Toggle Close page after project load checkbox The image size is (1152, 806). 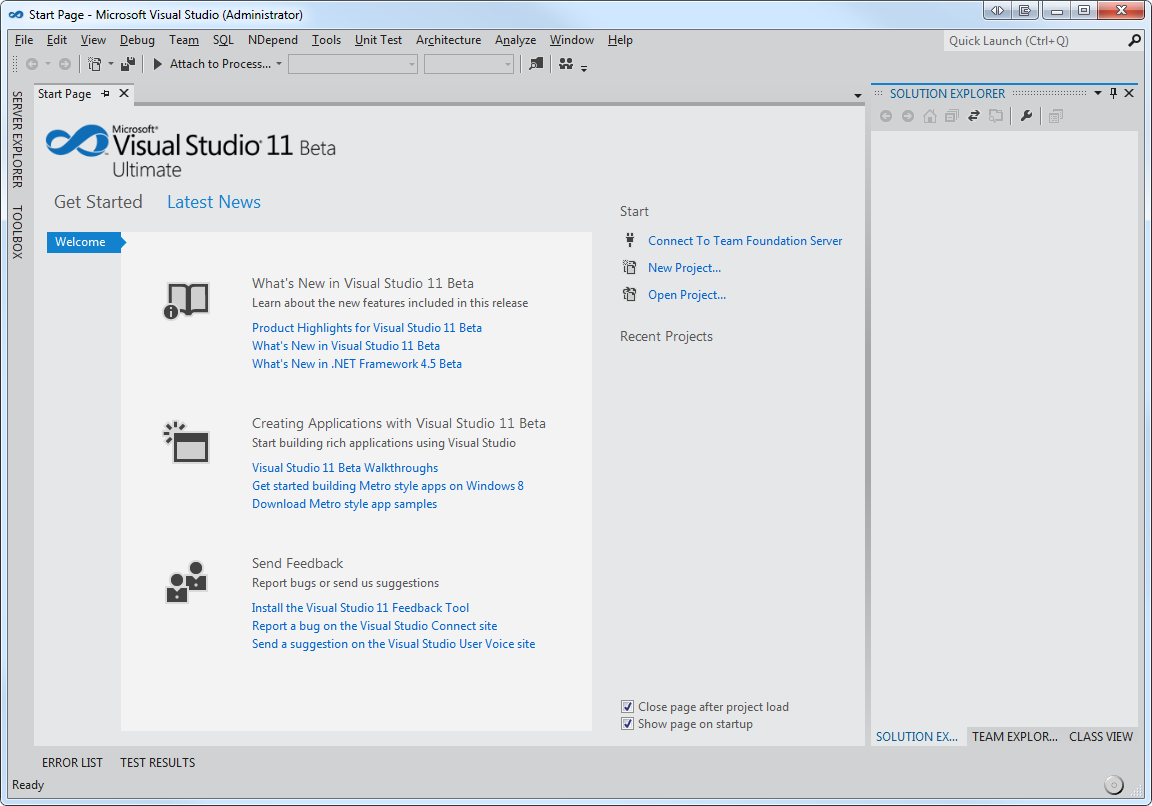point(627,707)
